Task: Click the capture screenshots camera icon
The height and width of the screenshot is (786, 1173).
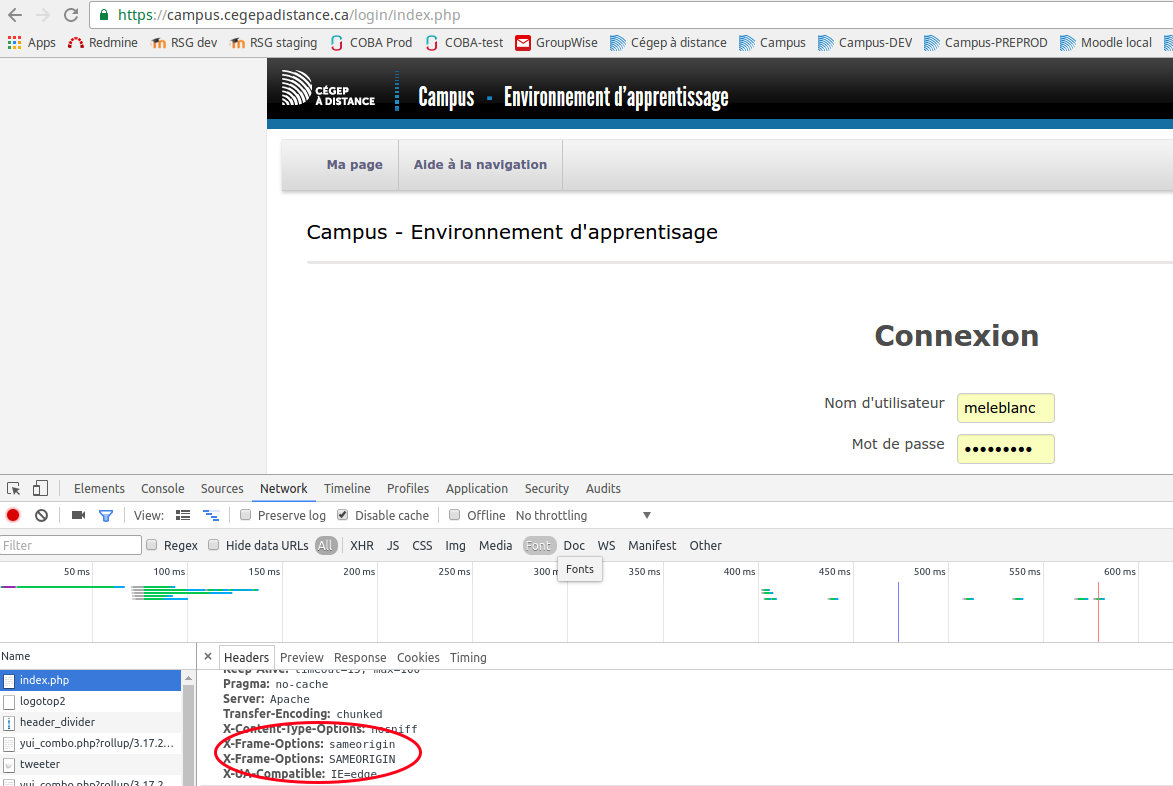Action: (78, 515)
